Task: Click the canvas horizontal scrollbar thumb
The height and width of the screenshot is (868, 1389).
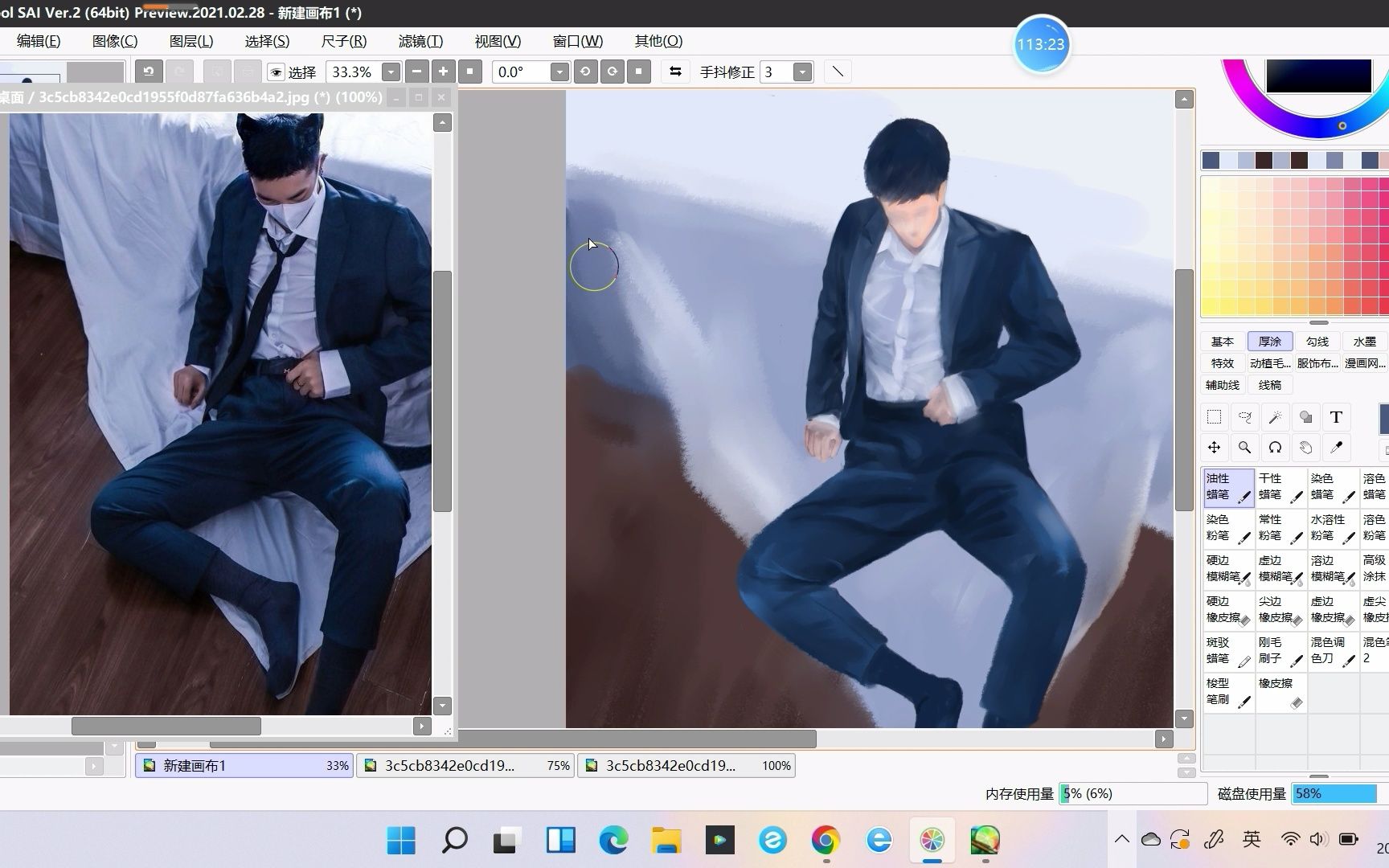Action: tap(513, 739)
